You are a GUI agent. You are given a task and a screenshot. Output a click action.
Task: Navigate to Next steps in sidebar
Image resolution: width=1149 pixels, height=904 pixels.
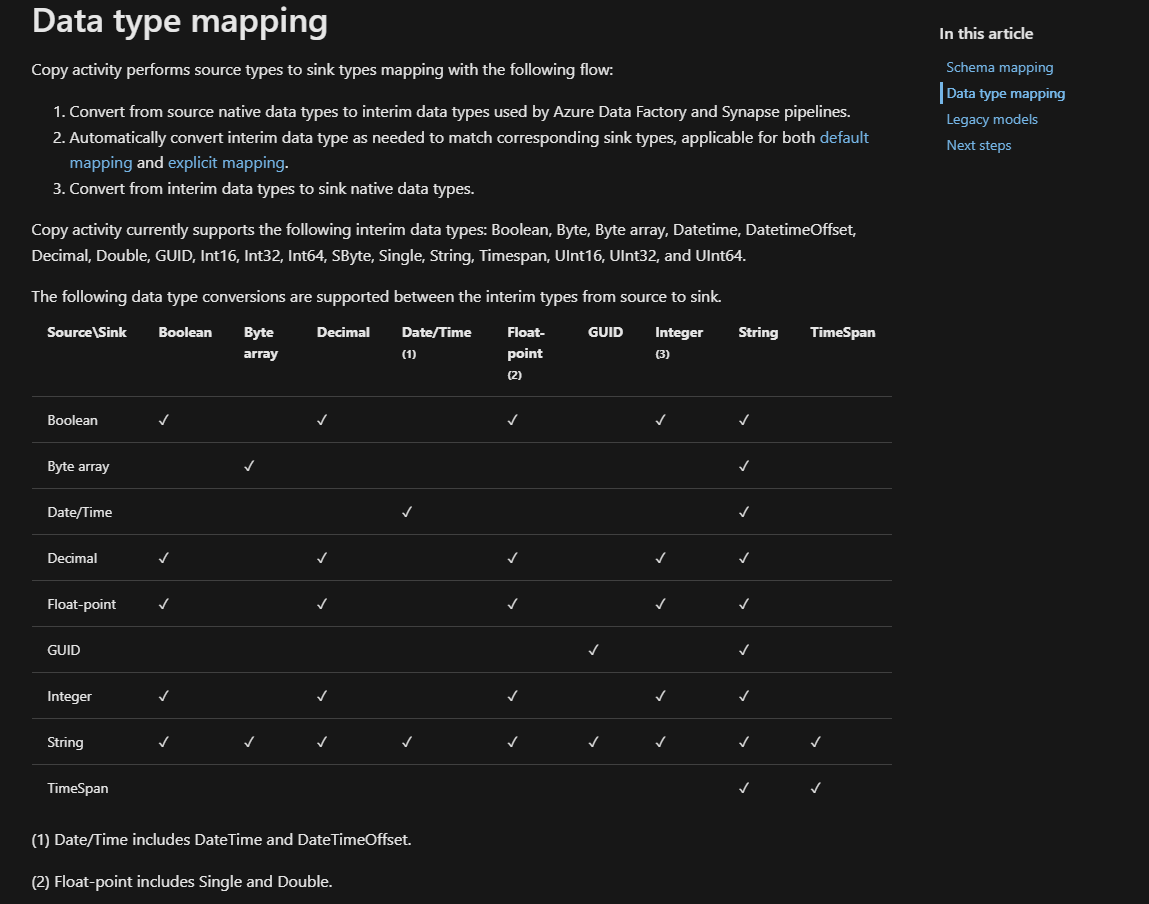click(x=978, y=146)
